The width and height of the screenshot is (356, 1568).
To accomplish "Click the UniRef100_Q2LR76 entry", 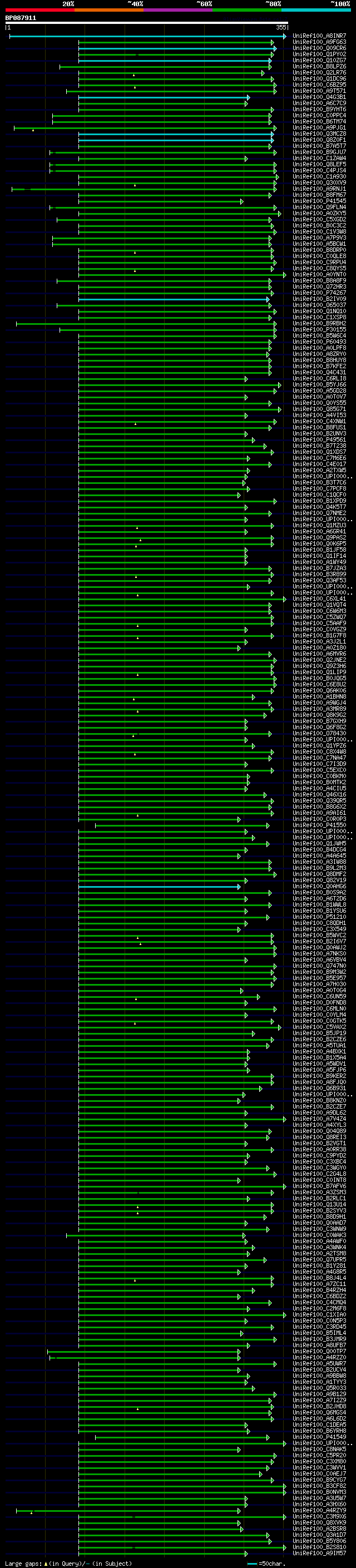I will [x=319, y=72].
